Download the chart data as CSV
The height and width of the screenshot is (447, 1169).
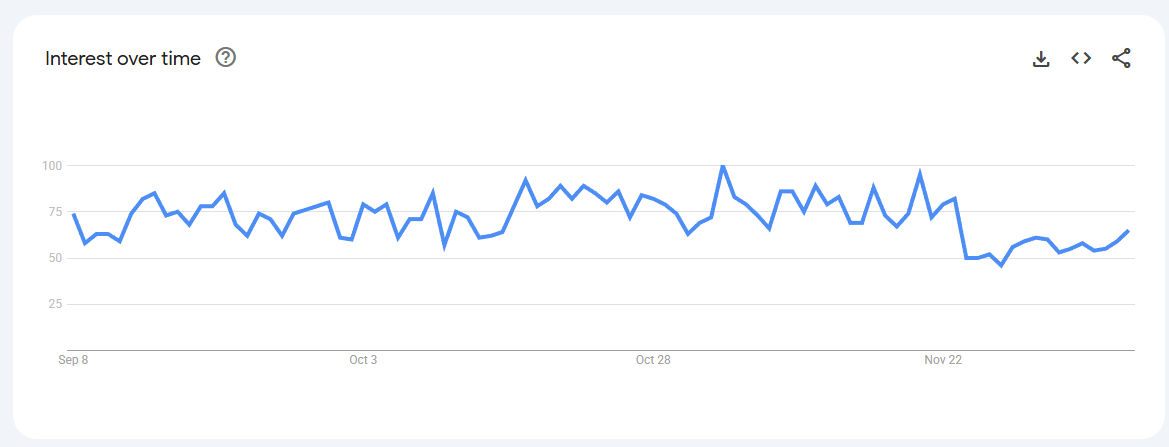pos(1041,59)
